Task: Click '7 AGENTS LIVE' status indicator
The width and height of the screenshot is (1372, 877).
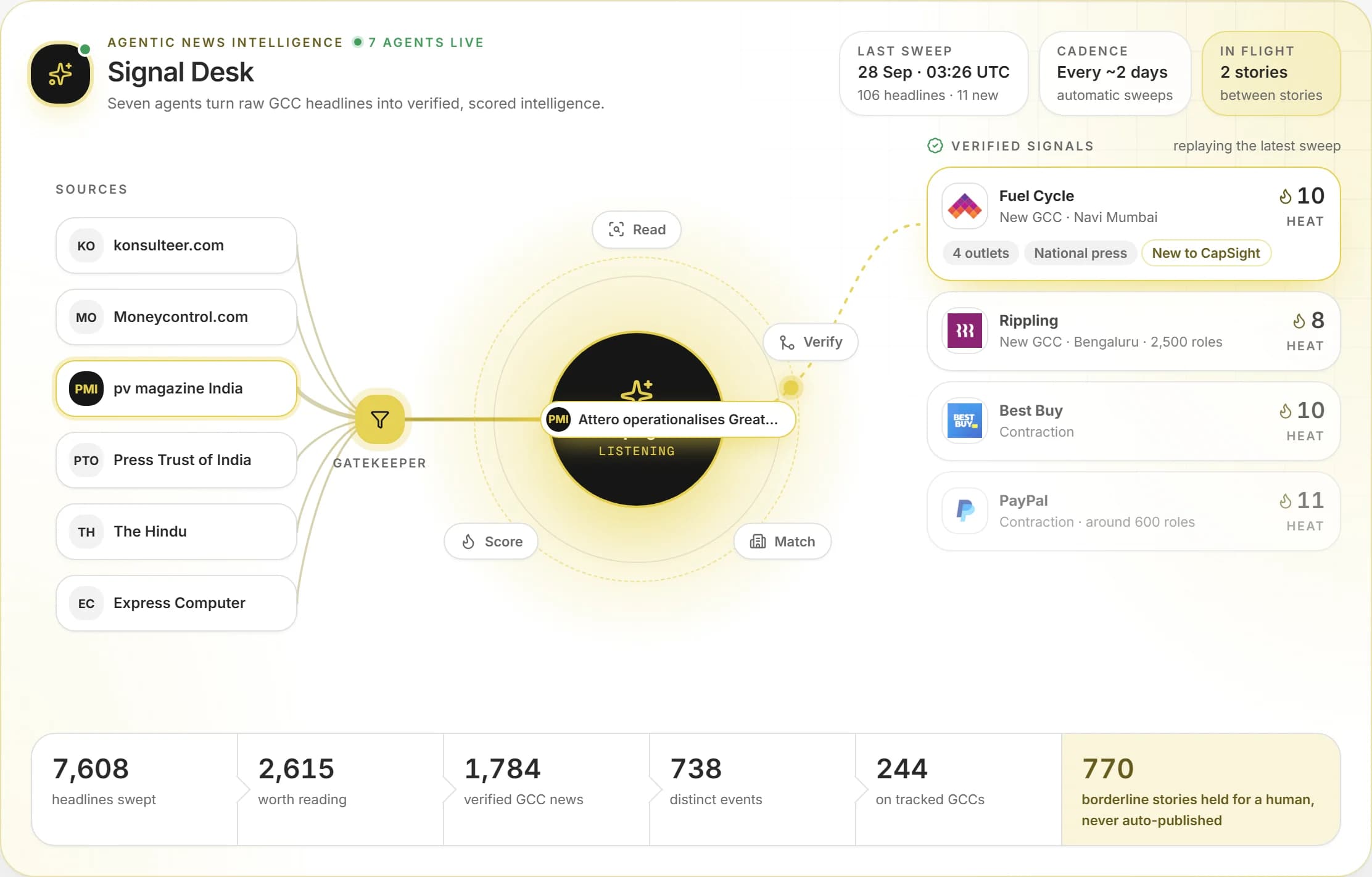Action: coord(418,42)
